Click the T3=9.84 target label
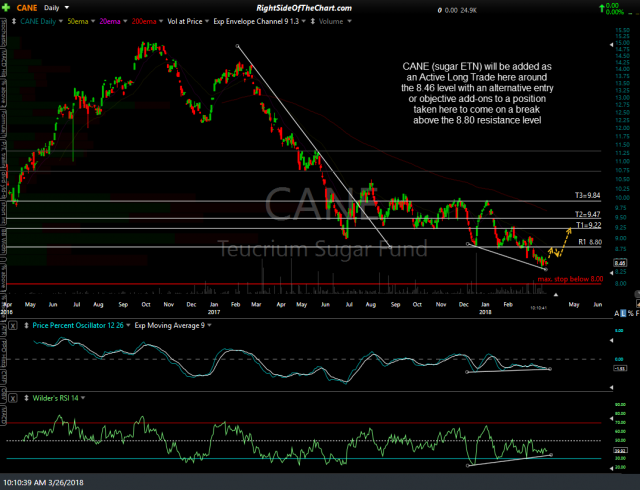The width and height of the screenshot is (640, 490). point(588,196)
